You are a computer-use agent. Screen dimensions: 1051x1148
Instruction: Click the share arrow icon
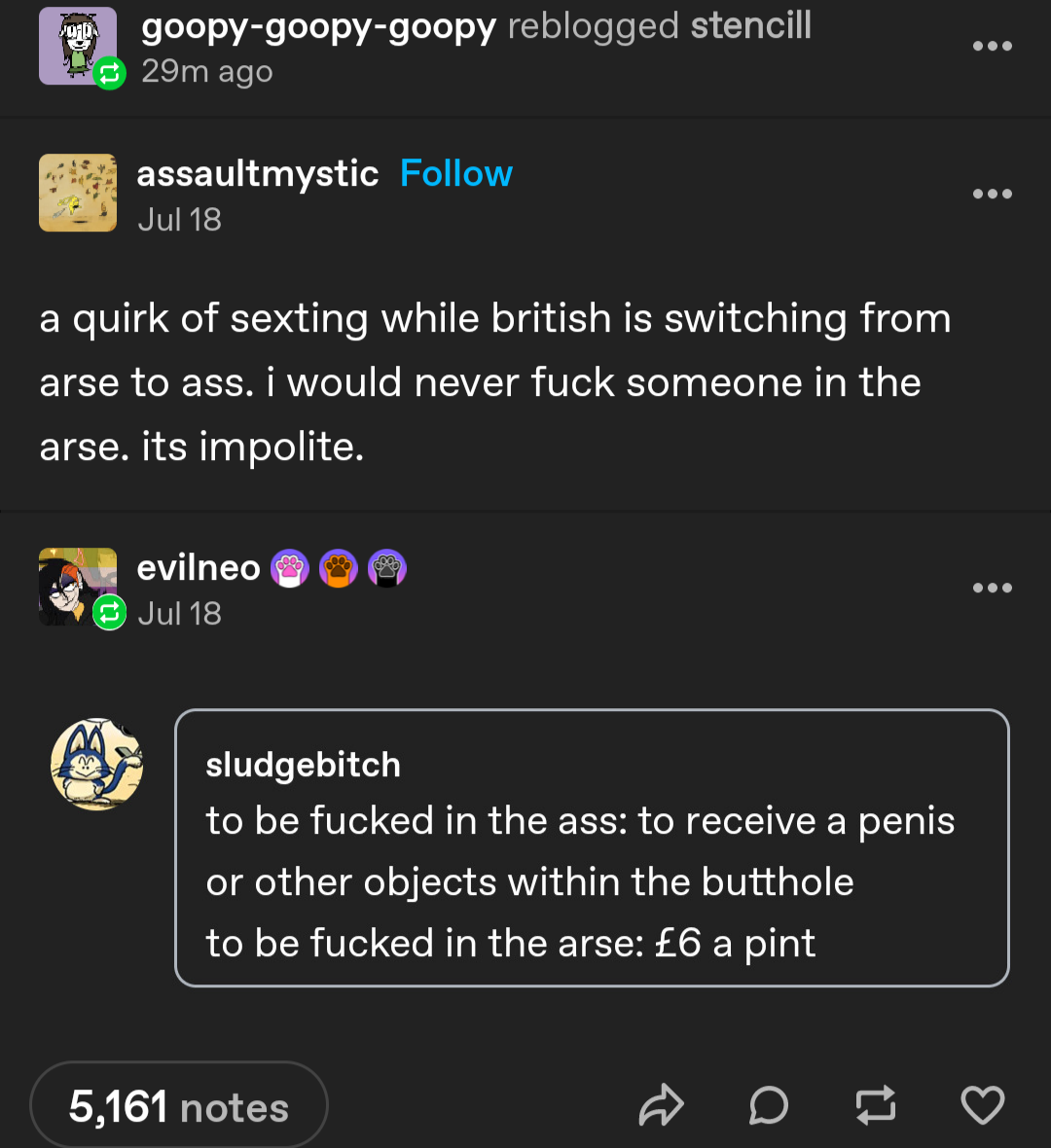click(x=662, y=1105)
